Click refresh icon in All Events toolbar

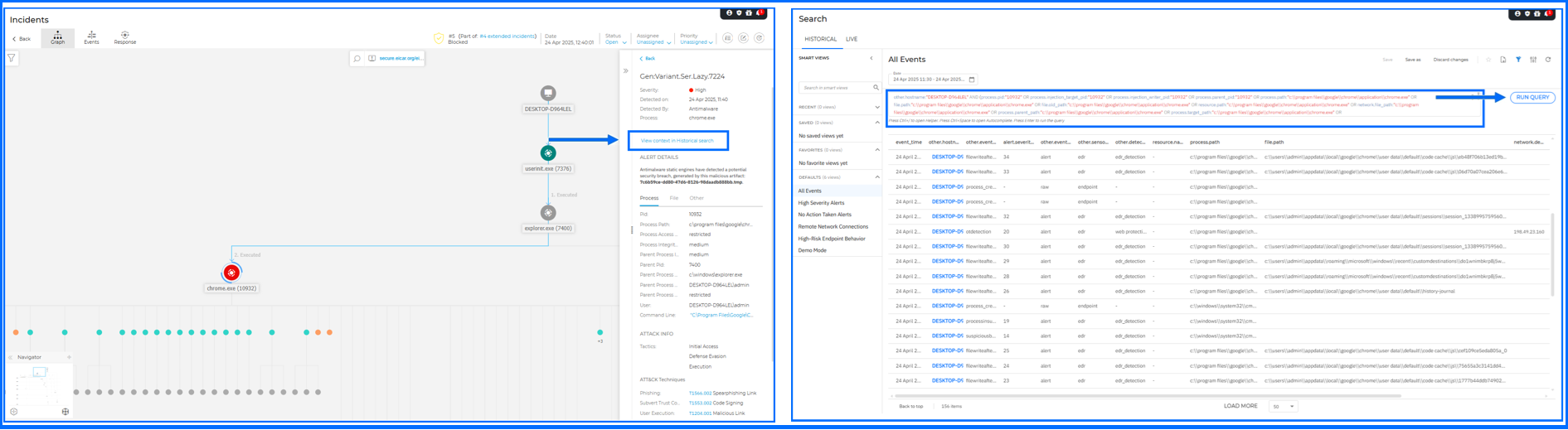(x=1548, y=60)
